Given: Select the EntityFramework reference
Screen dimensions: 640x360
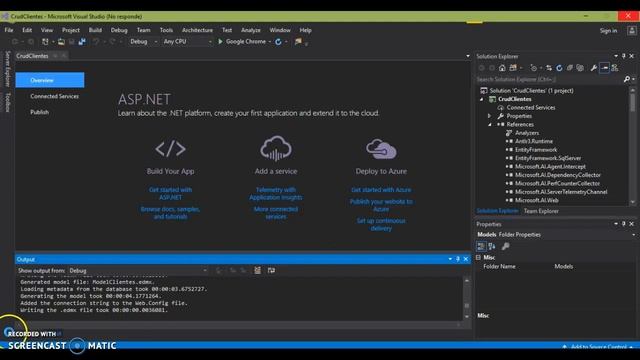Looking at the screenshot, I should click(x=536, y=150).
